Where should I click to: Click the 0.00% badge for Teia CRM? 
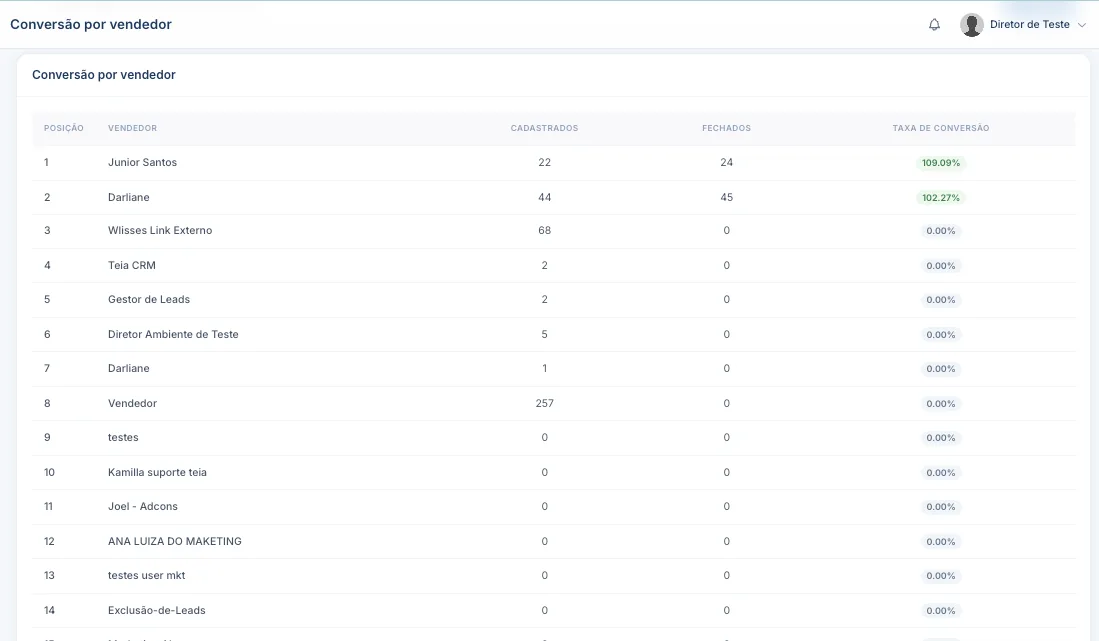(941, 266)
